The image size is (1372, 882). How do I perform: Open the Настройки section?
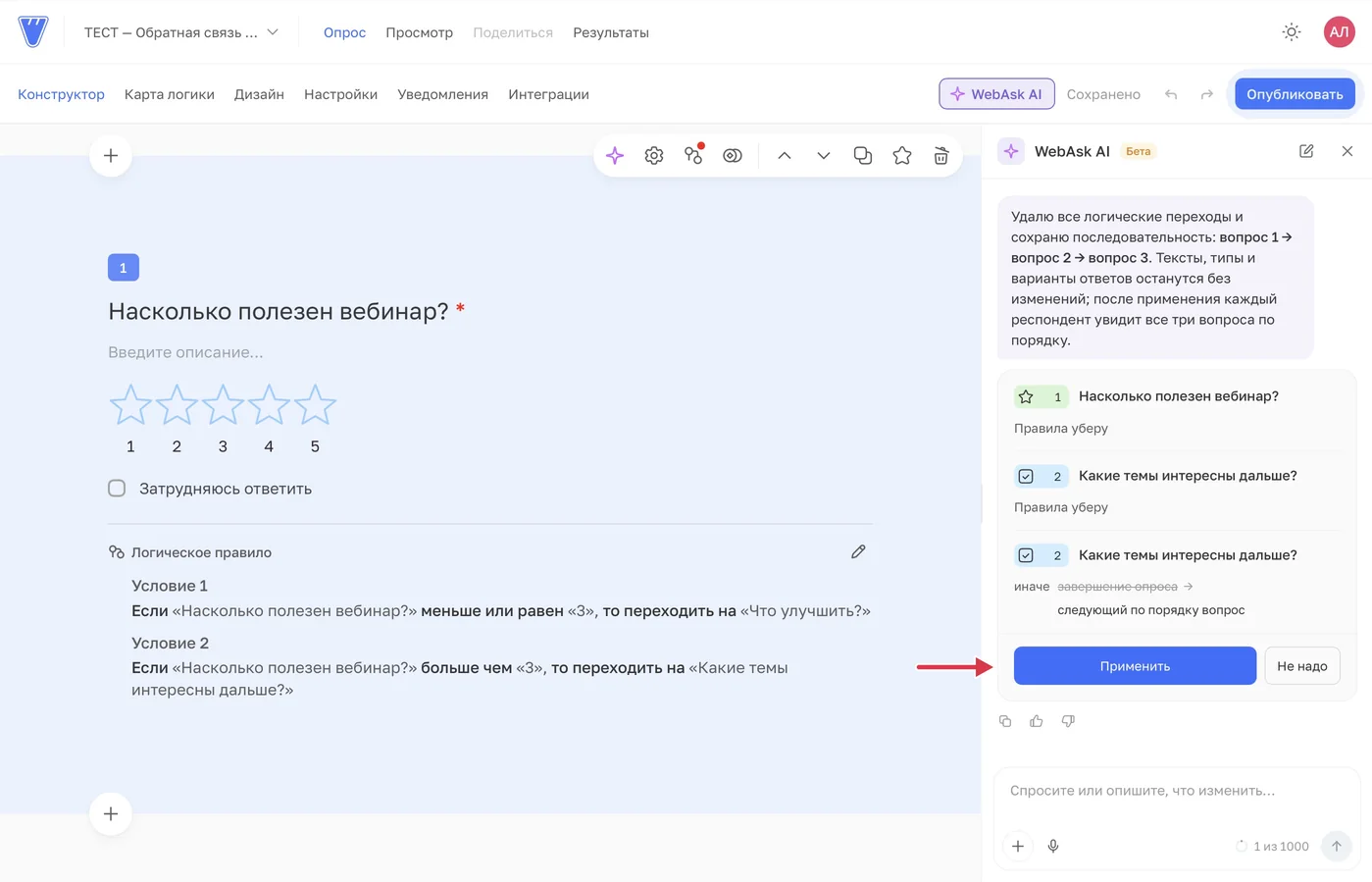tap(340, 94)
